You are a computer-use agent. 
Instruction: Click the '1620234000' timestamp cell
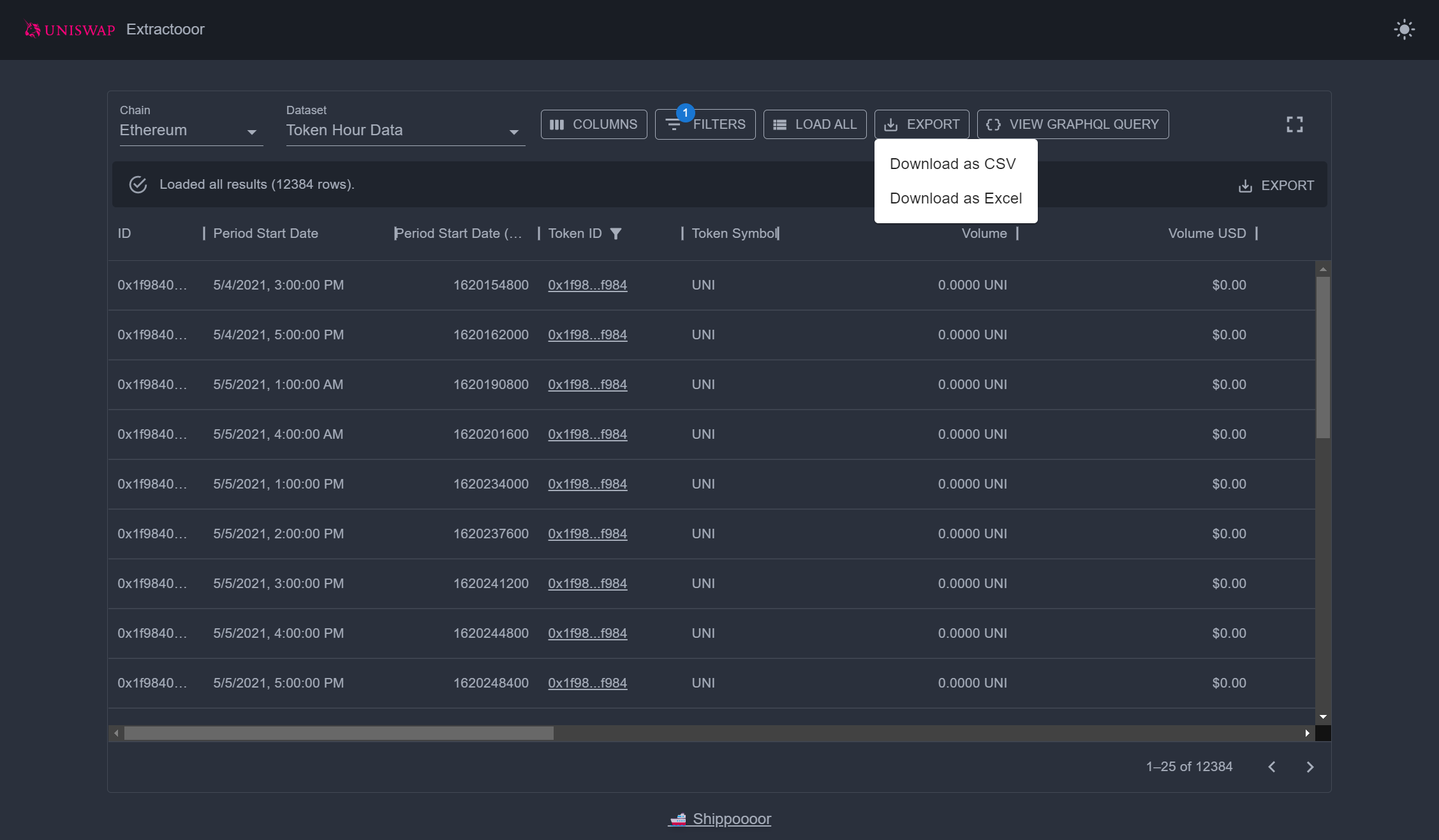[x=491, y=484]
